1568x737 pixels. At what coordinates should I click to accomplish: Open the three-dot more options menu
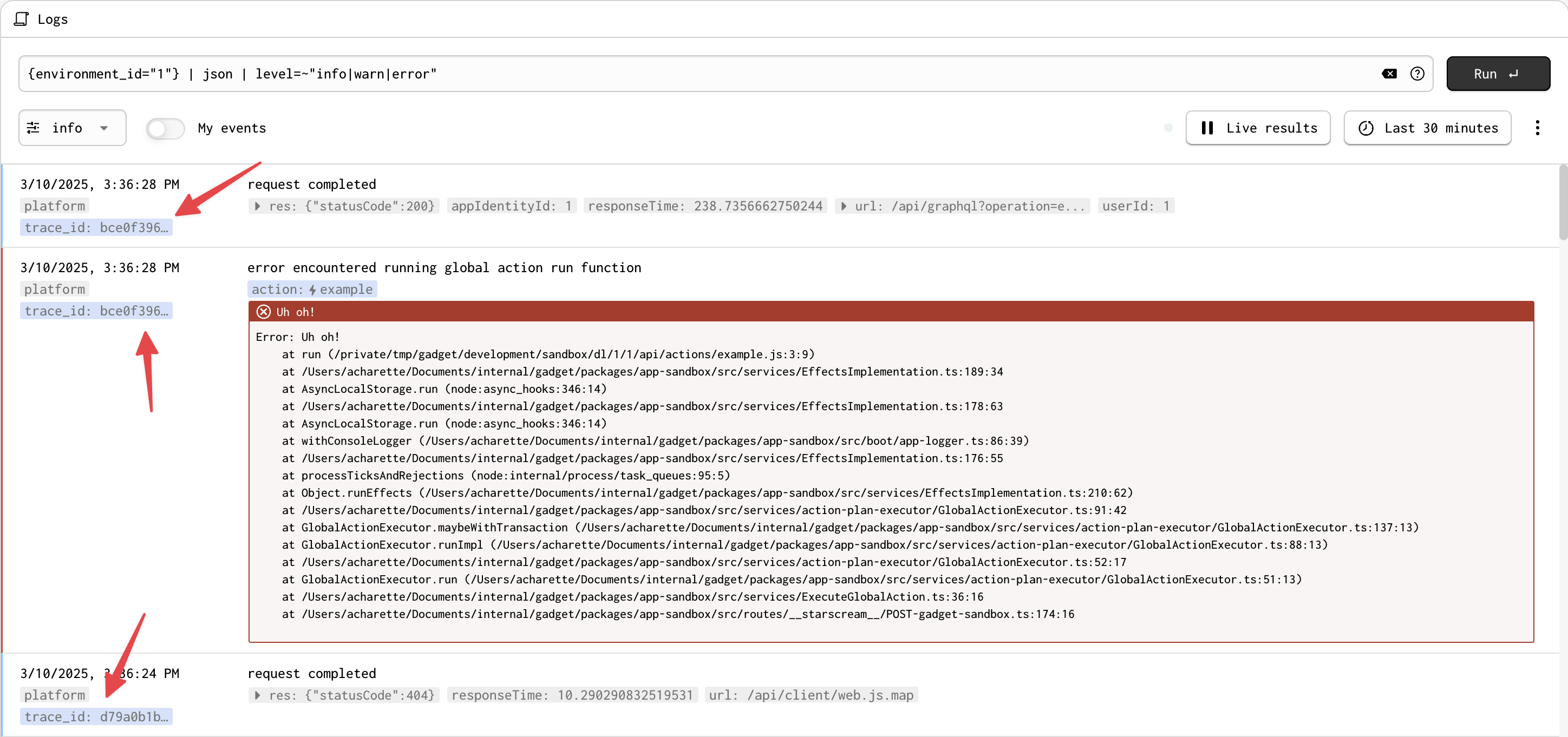pyautogui.click(x=1538, y=128)
